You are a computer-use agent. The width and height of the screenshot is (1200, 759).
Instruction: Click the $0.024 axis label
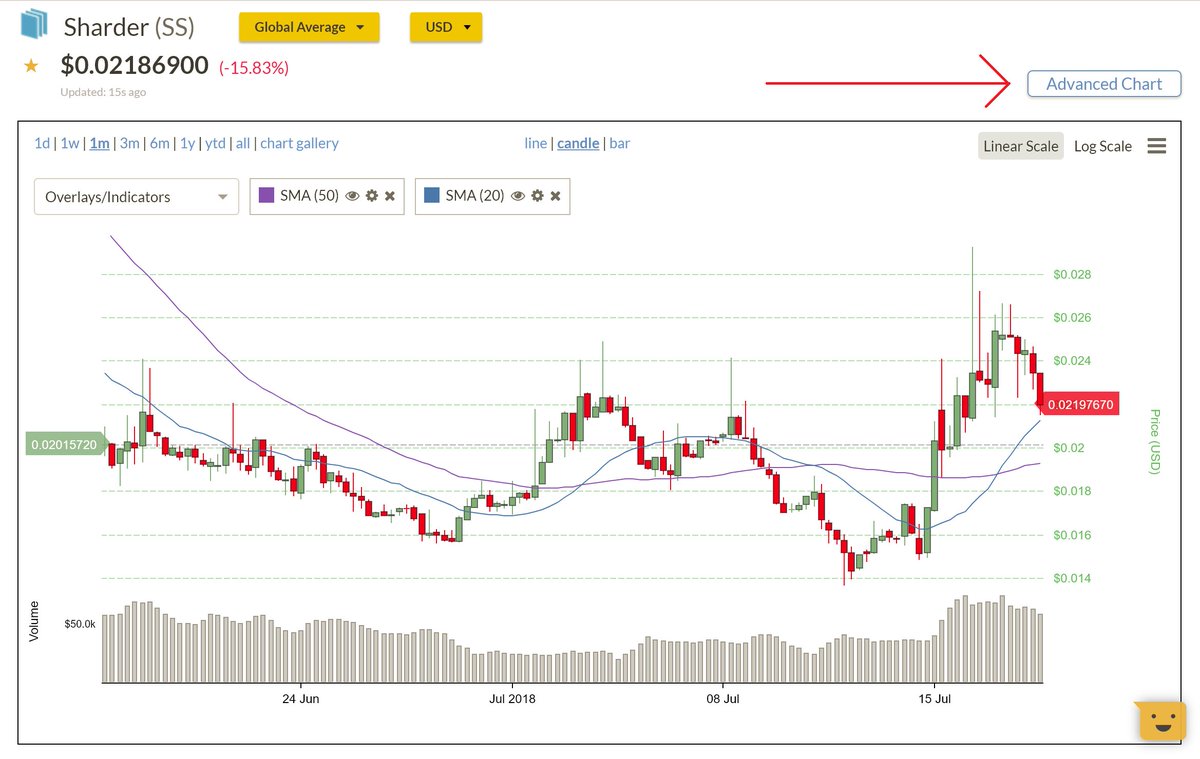tap(1072, 361)
